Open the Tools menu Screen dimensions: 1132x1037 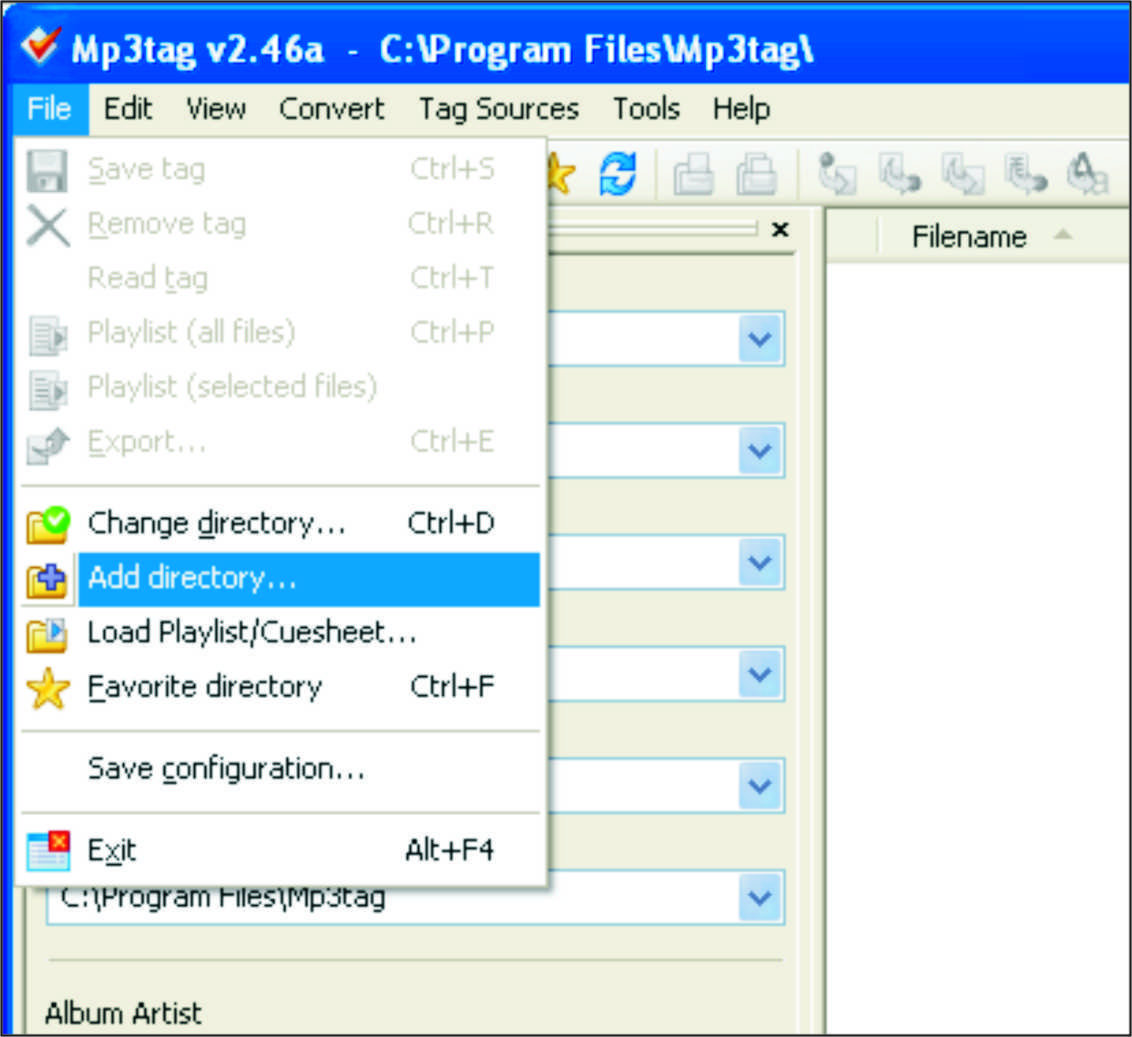(x=646, y=109)
